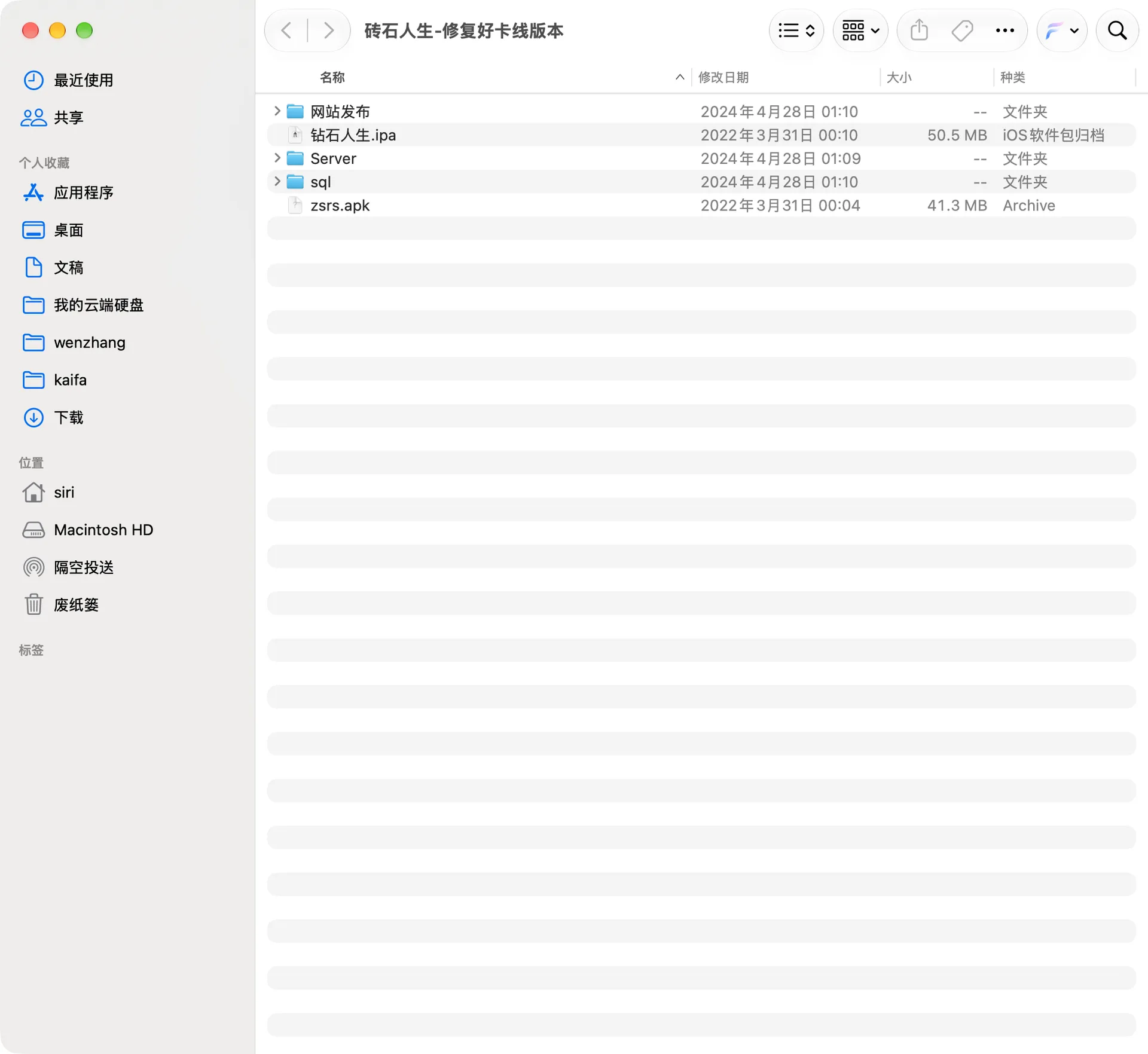Screen dimensions: 1148x1054
Task: Open the more actions ellipsis menu
Action: [1004, 30]
